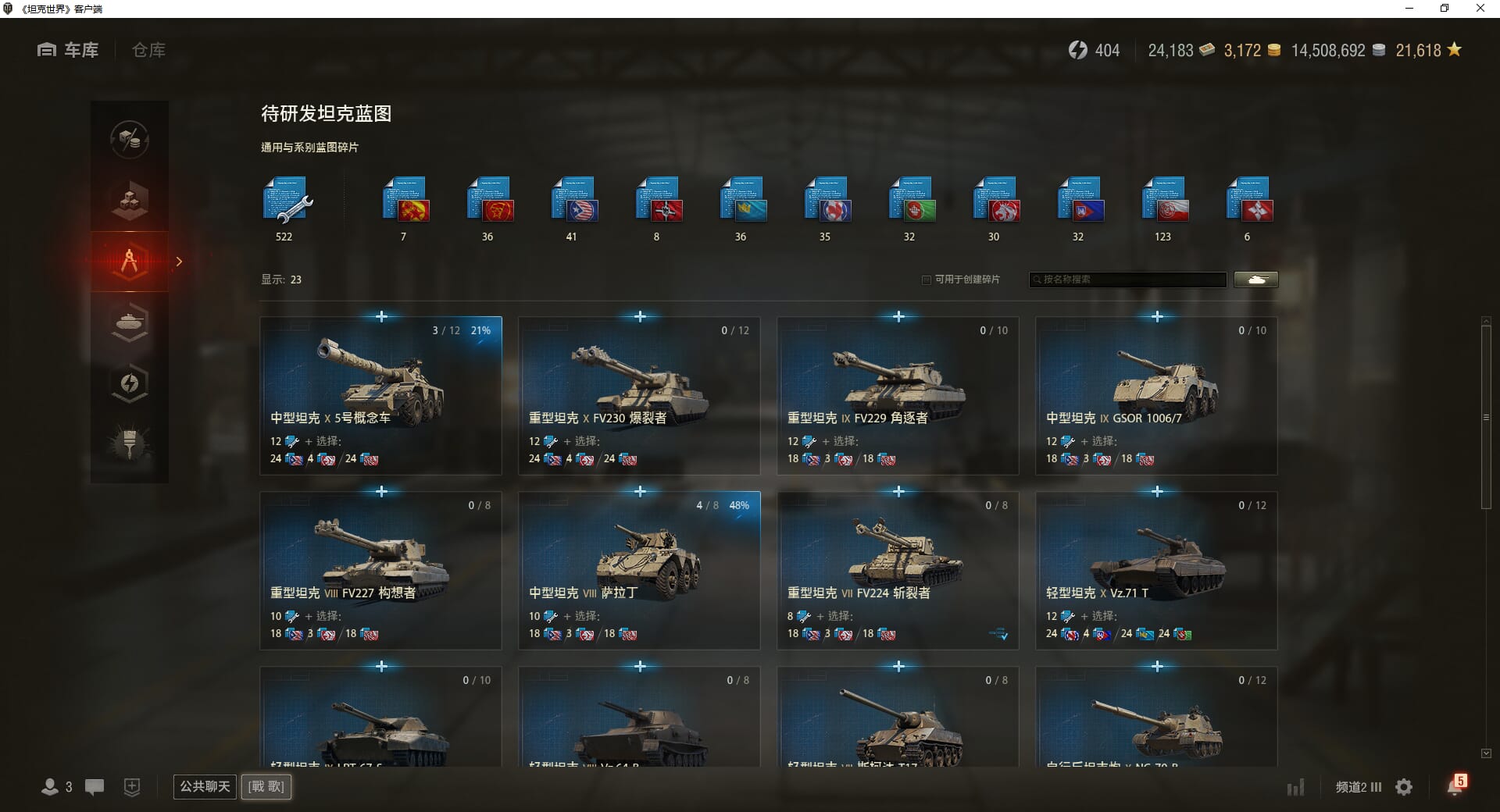Screen dimensions: 1500x812
Task: Click the scroll down arrow of list
Action: [1486, 753]
